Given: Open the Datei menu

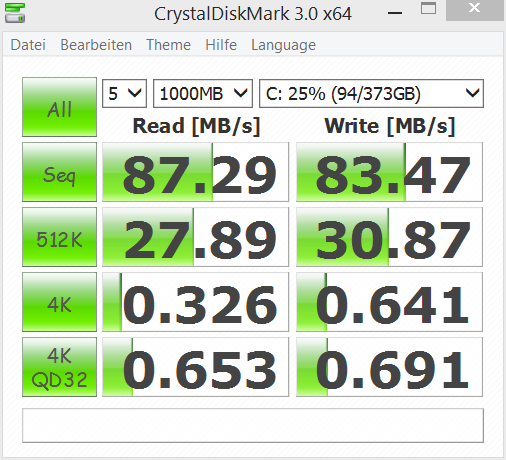Looking at the screenshot, I should click(28, 45).
